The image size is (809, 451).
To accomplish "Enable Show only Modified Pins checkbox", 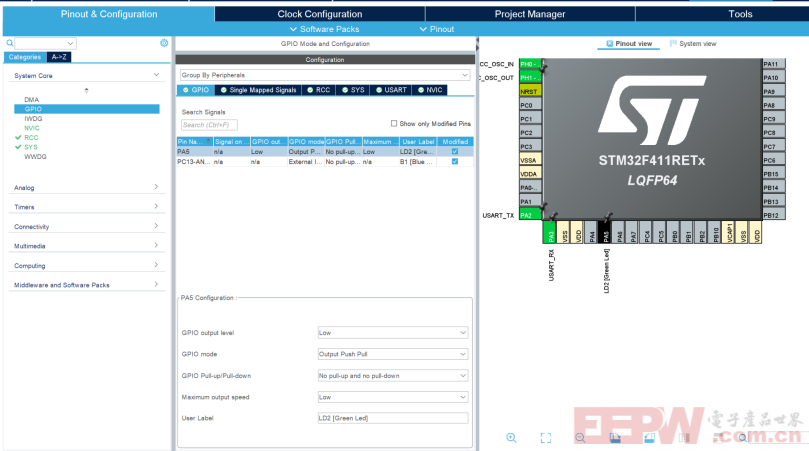I will tap(394, 123).
